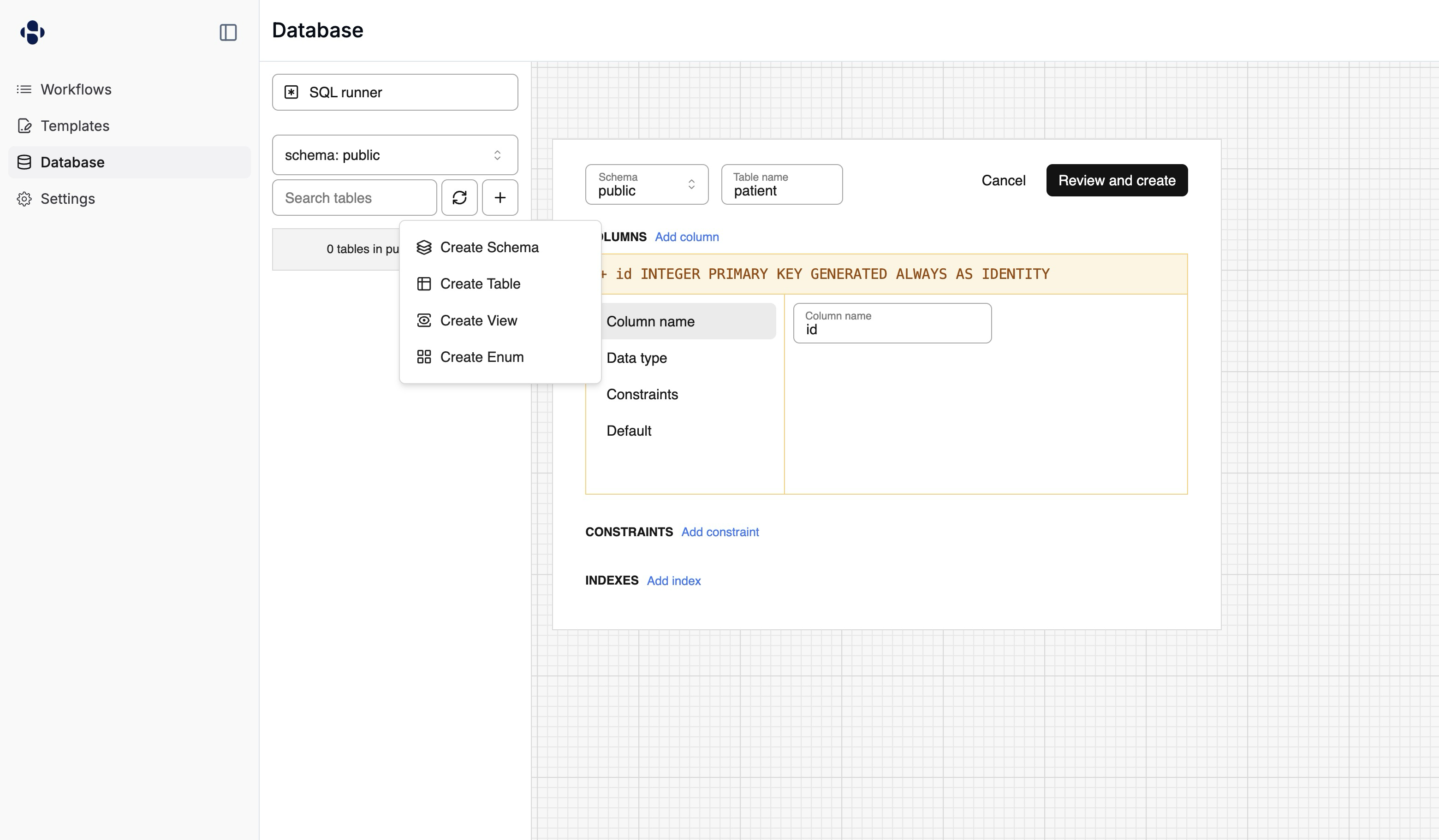Click the Templates edit icon
This screenshot has width=1439, height=840.
pos(24,125)
